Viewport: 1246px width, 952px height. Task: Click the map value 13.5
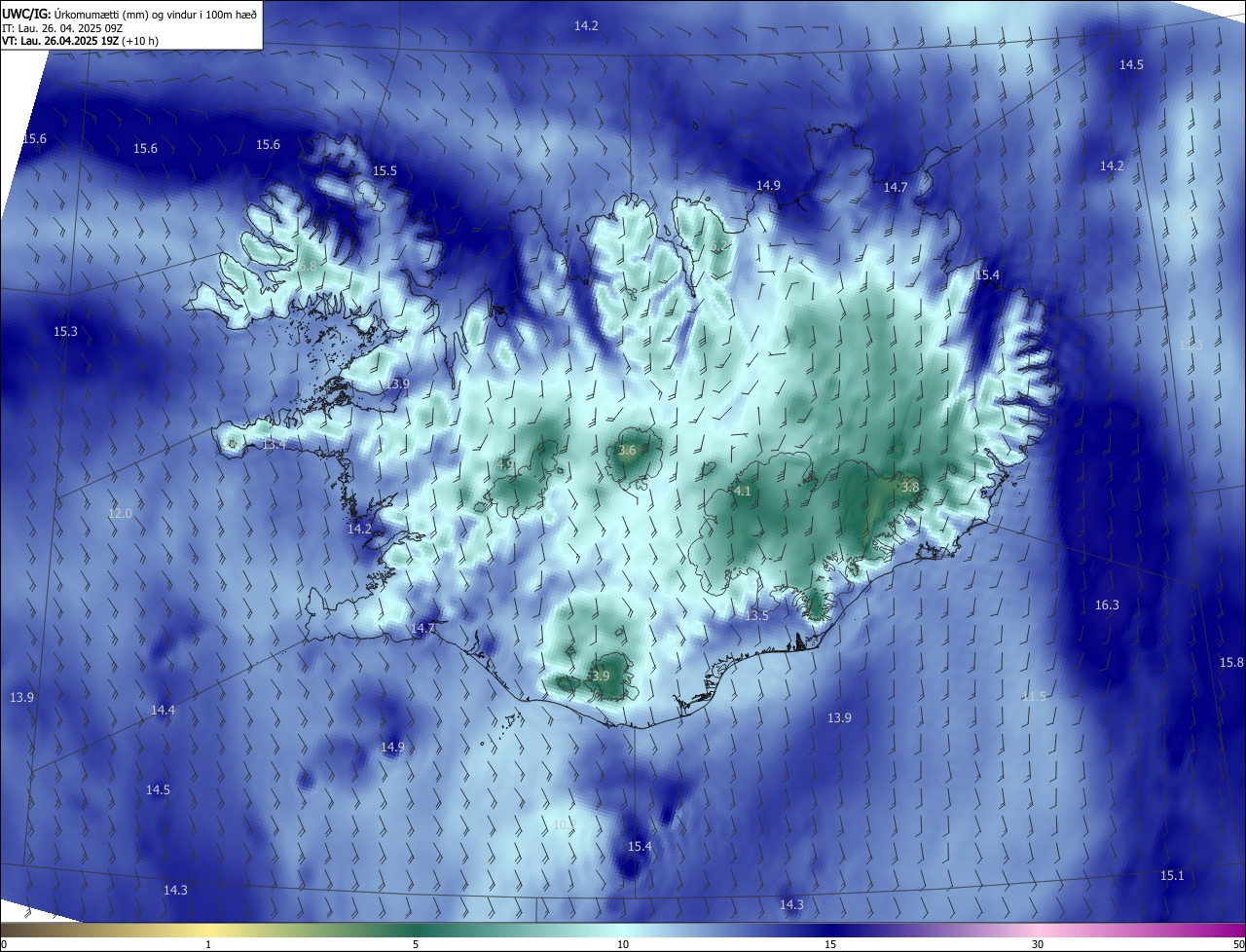[756, 615]
